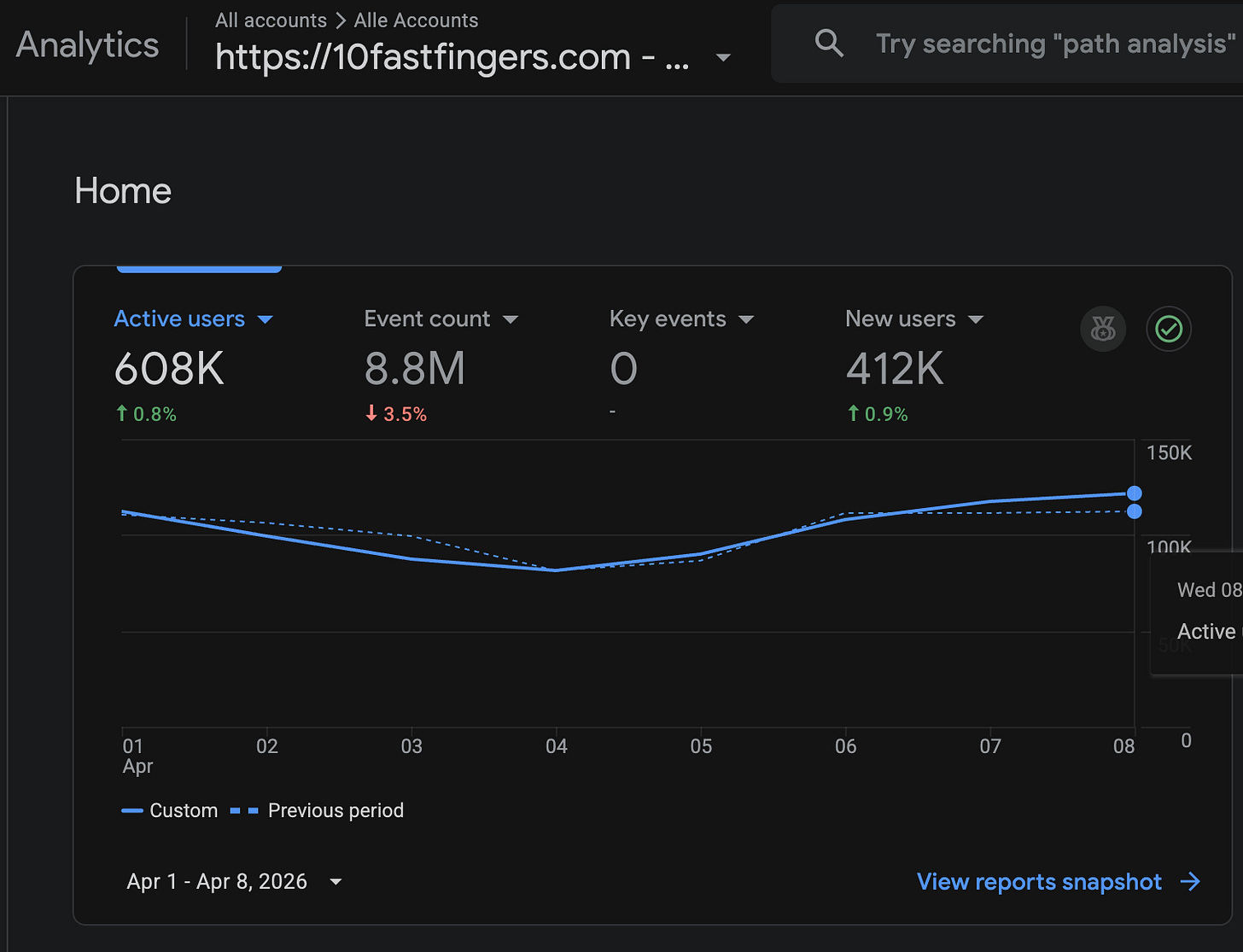Open View reports snapshot link
The width and height of the screenshot is (1243, 952).
point(1039,882)
